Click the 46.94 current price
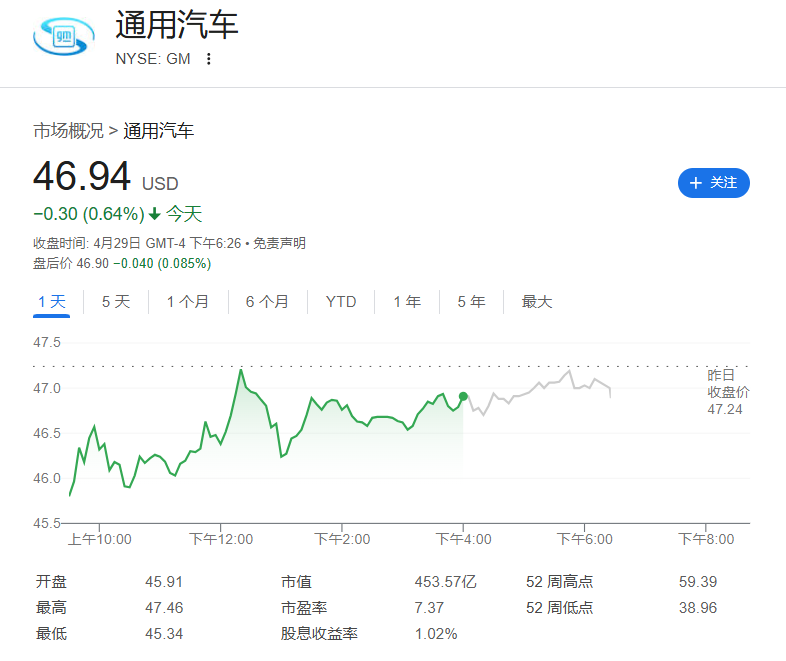The height and width of the screenshot is (661, 786). (82, 176)
